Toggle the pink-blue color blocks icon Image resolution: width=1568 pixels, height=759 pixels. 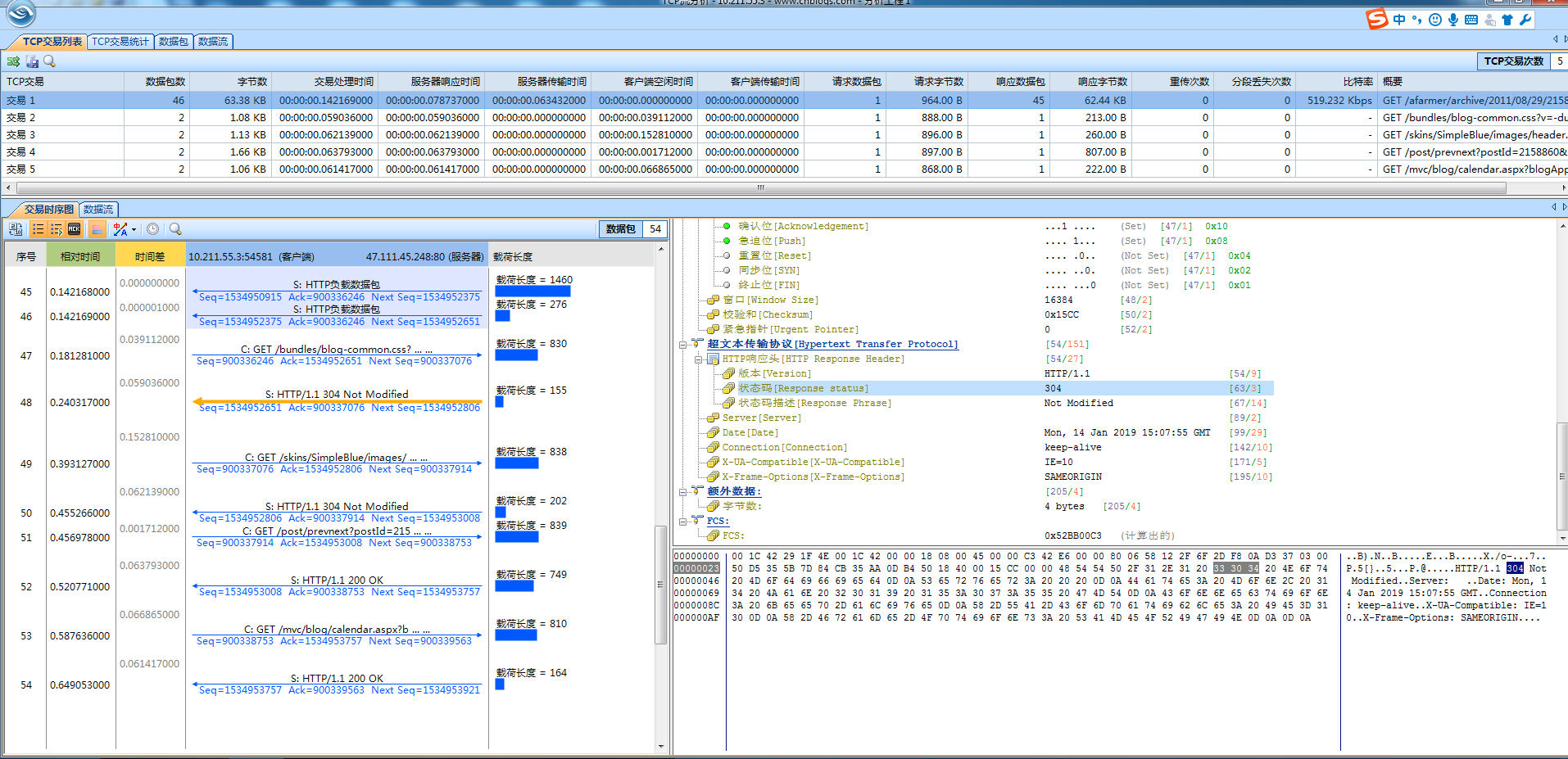point(97,229)
